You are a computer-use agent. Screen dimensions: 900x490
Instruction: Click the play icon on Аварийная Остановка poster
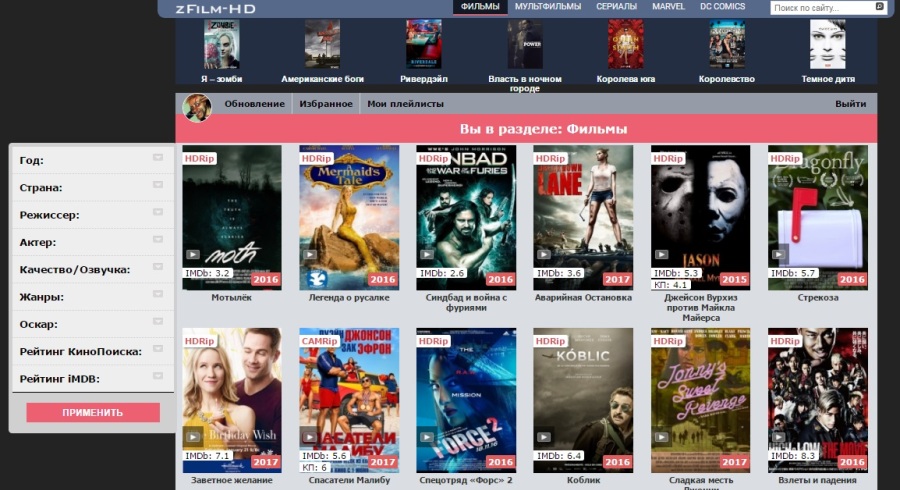point(544,254)
